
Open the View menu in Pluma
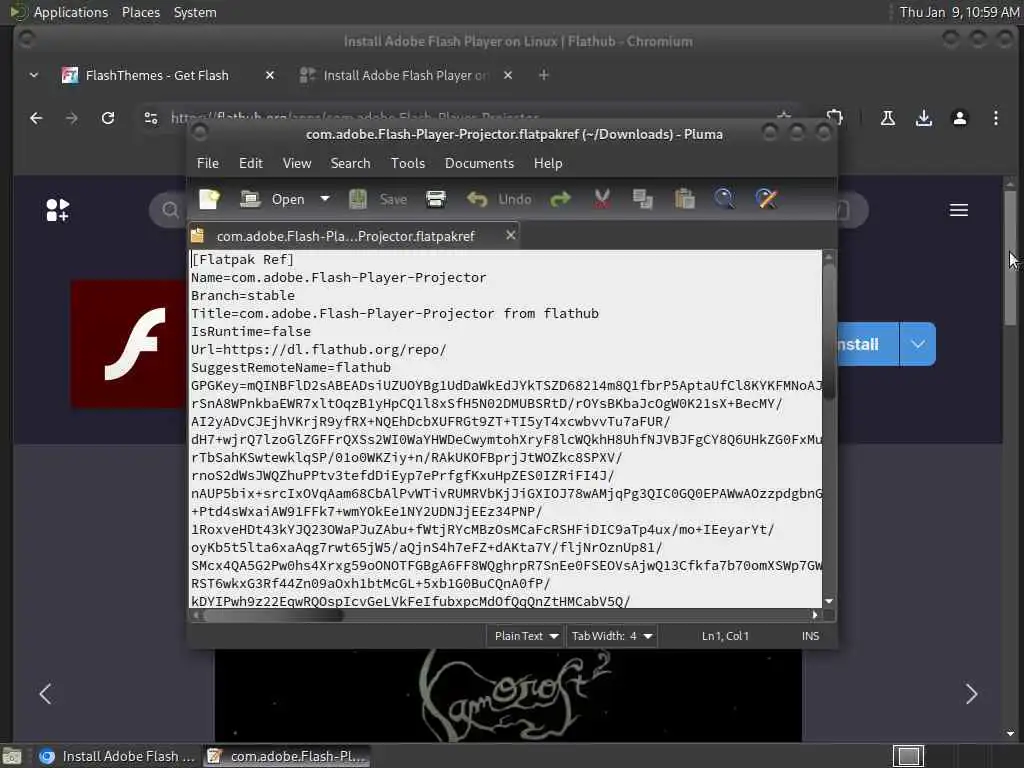point(296,163)
